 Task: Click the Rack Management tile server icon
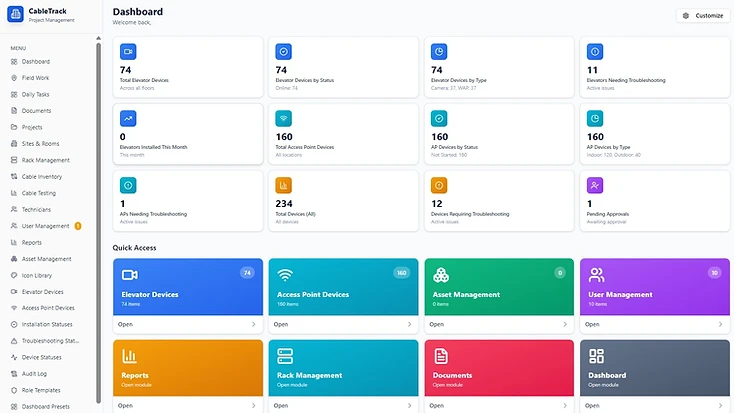[285, 356]
